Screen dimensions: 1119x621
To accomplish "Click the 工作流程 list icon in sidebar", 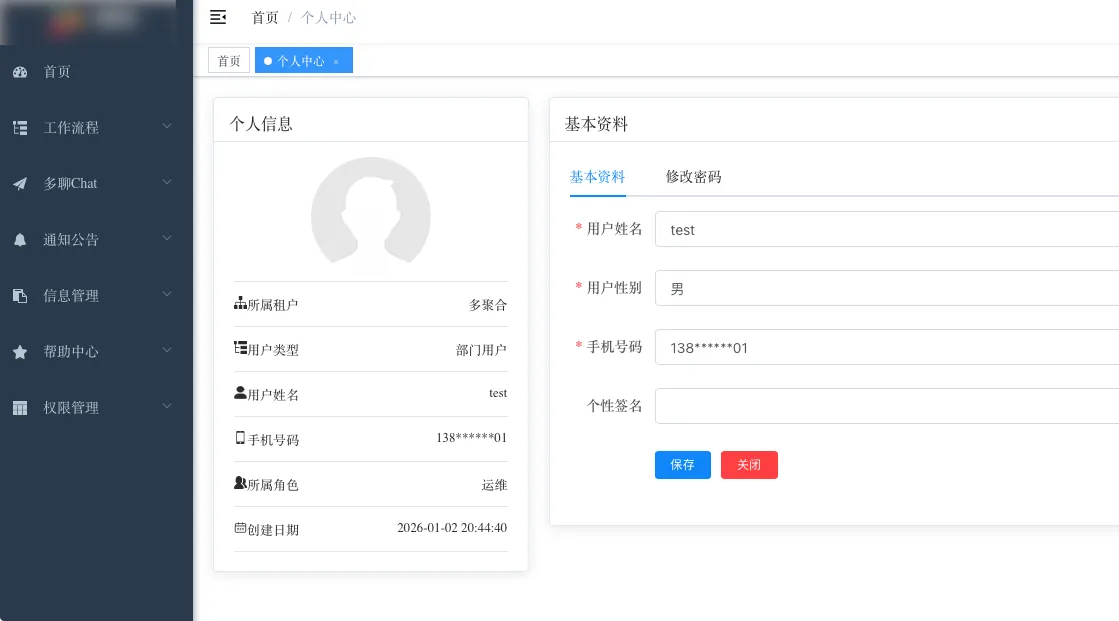I will click(x=20, y=128).
